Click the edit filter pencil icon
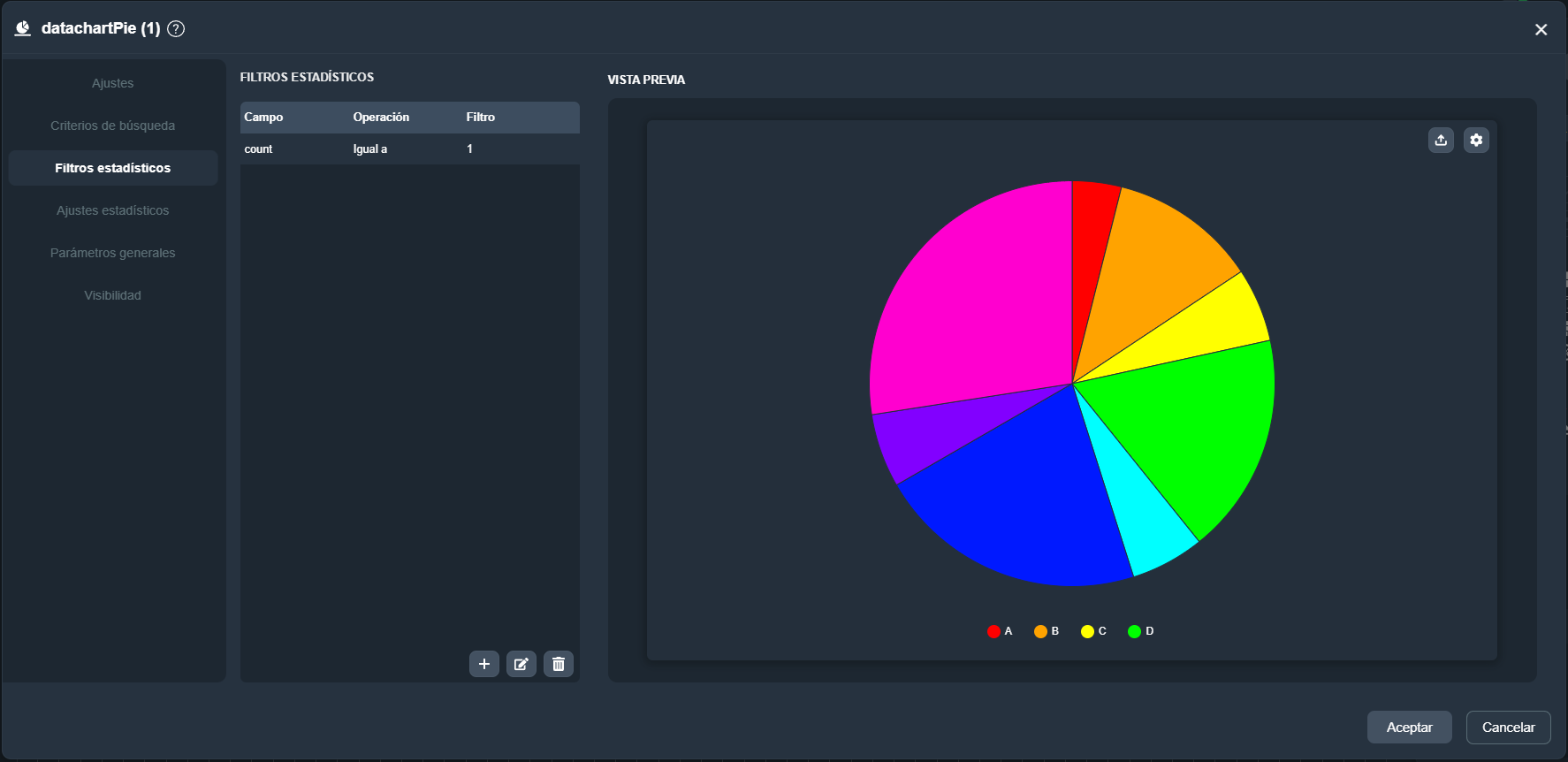This screenshot has height=762, width=1568. 521,664
